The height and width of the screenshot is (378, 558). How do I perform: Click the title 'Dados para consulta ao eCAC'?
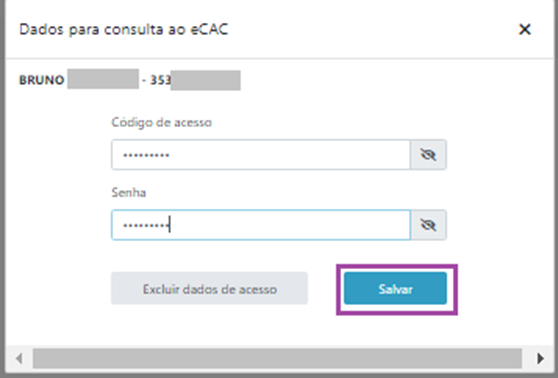(x=123, y=29)
